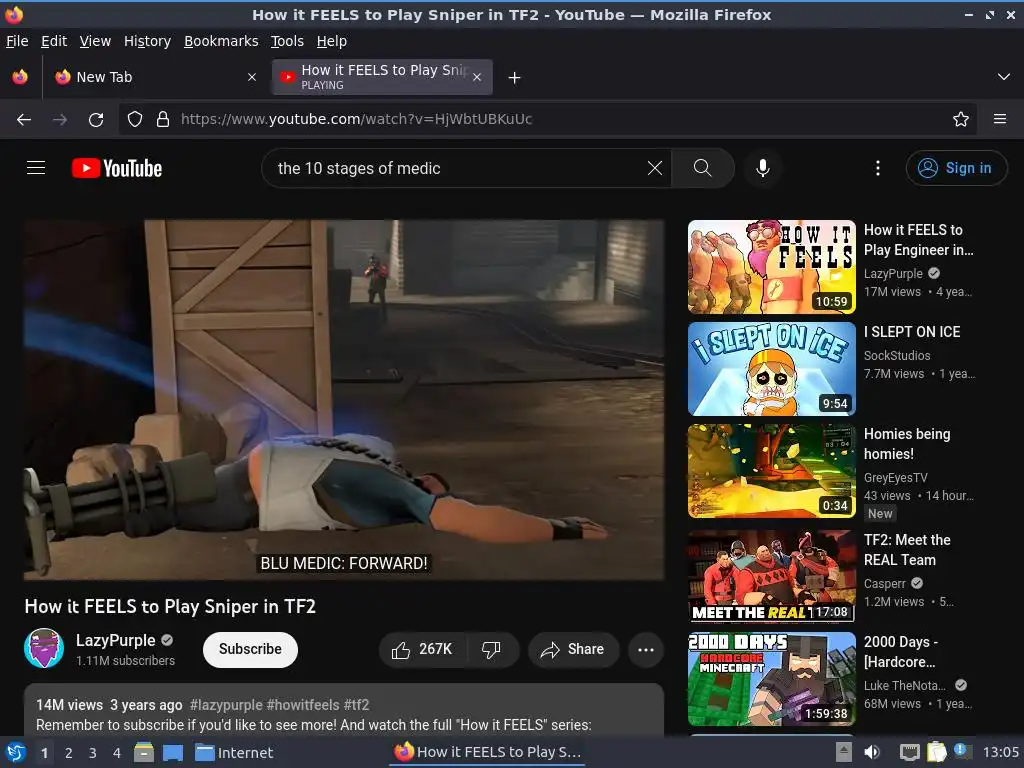Close the playing YouTube tab
The width and height of the screenshot is (1024, 768).
(x=477, y=77)
